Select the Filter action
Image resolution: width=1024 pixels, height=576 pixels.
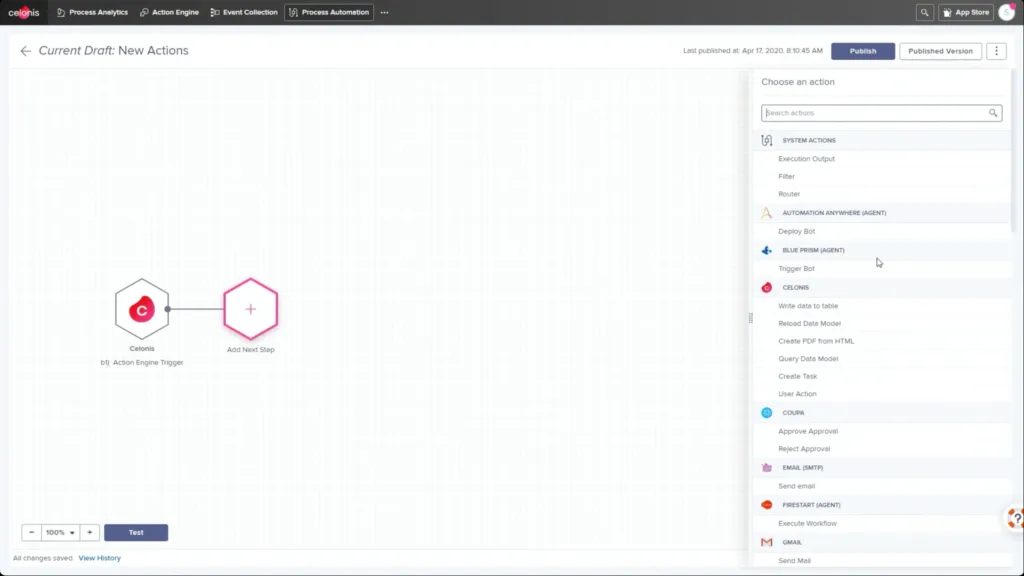(786, 176)
